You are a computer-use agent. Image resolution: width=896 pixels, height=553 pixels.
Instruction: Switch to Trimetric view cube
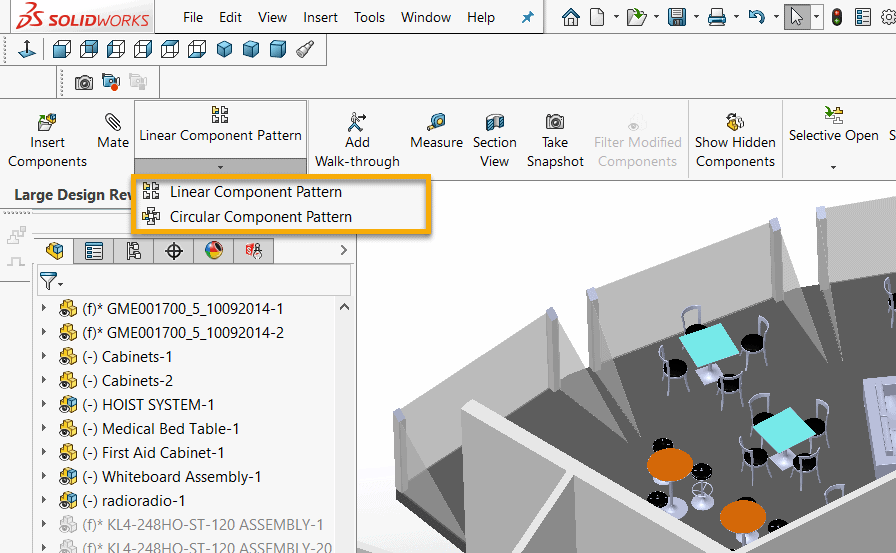click(251, 50)
